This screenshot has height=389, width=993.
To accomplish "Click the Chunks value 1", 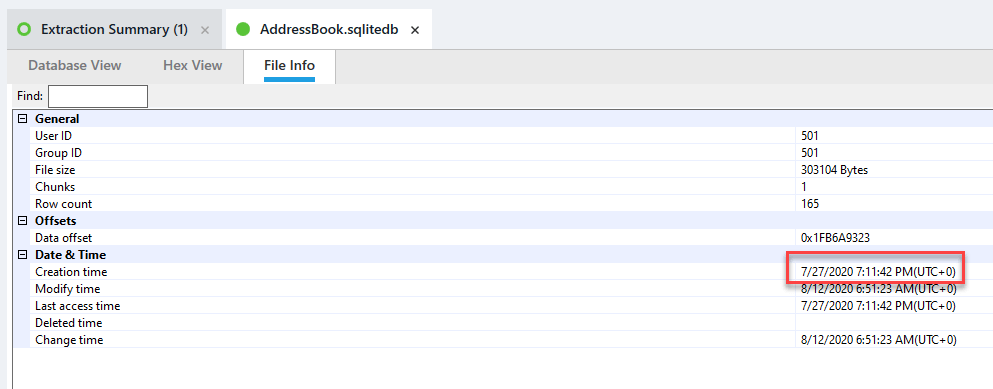I will (x=804, y=187).
